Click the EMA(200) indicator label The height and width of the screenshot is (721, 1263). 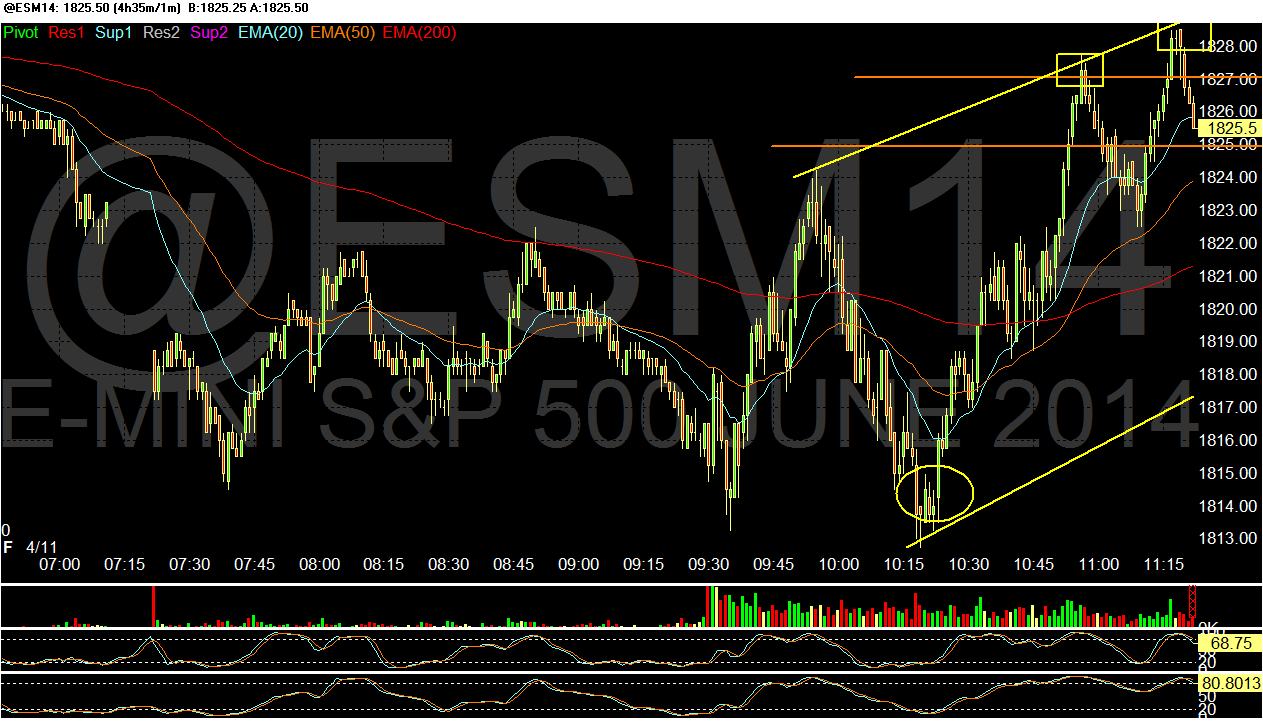pyautogui.click(x=420, y=32)
